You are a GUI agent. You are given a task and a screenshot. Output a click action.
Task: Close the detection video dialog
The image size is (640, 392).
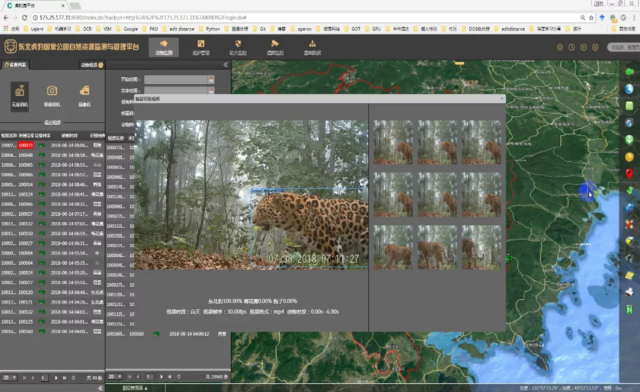point(502,98)
